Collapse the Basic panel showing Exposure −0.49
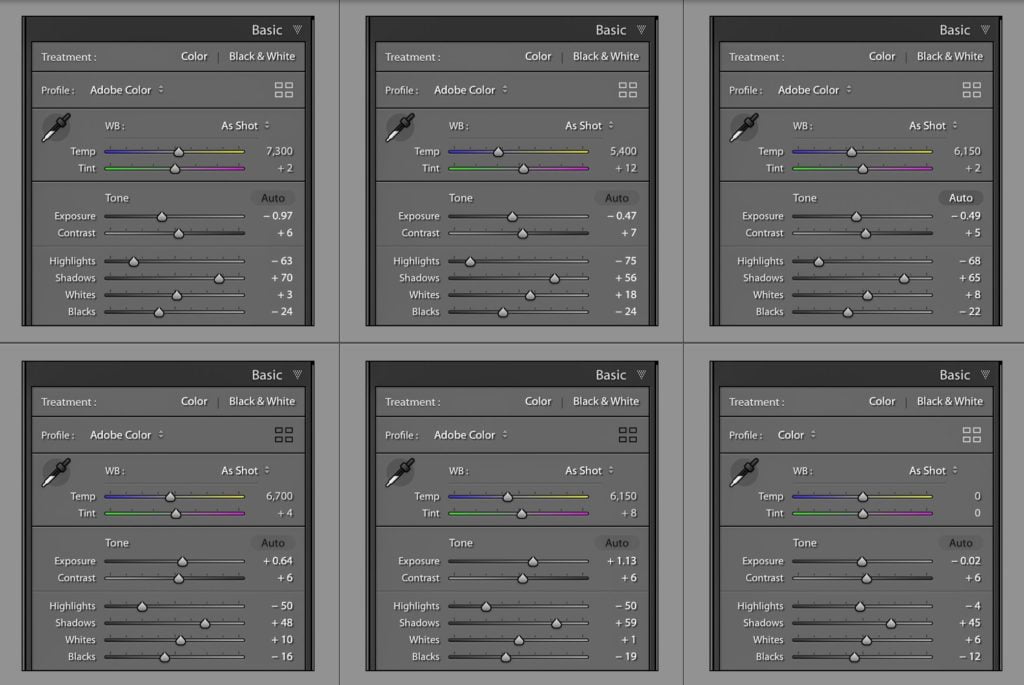This screenshot has height=685, width=1024. [x=985, y=30]
